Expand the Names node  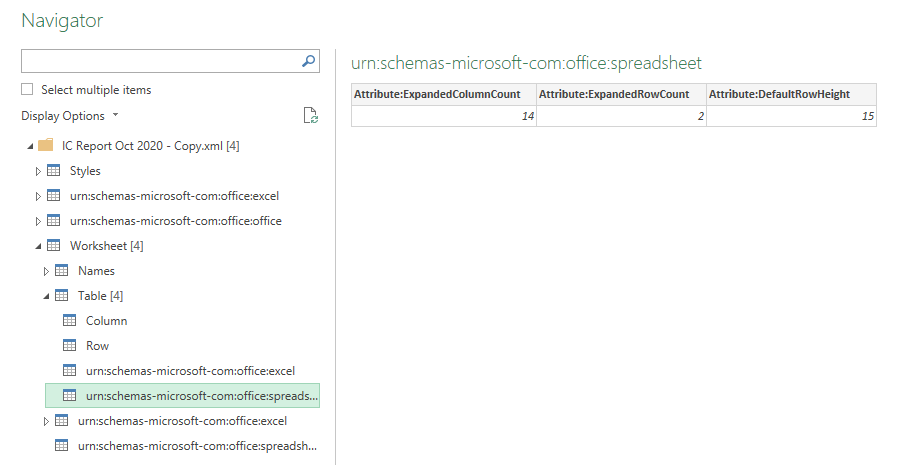pos(46,271)
